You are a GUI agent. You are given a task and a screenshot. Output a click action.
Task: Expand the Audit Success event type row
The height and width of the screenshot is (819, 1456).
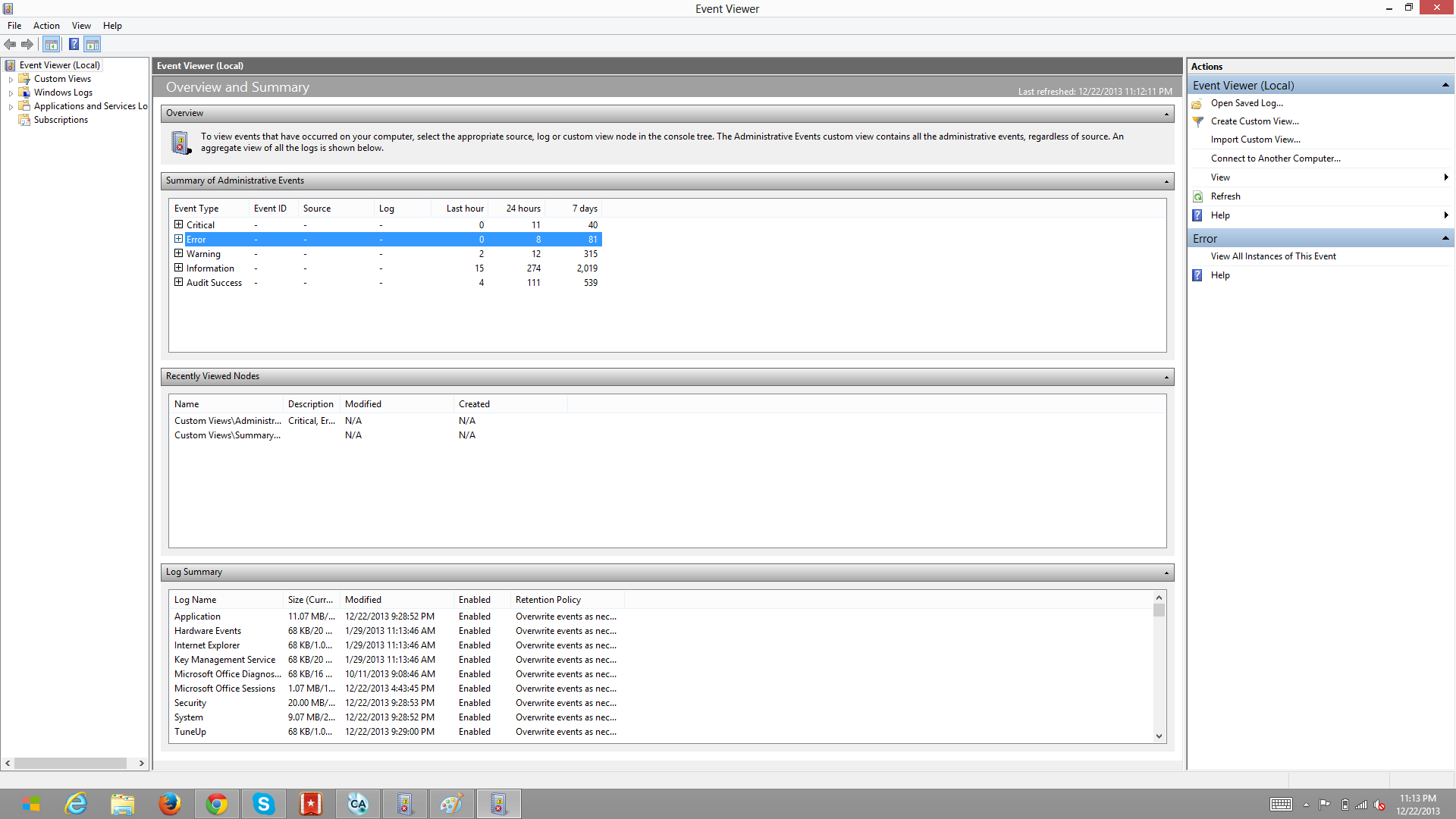coord(178,282)
